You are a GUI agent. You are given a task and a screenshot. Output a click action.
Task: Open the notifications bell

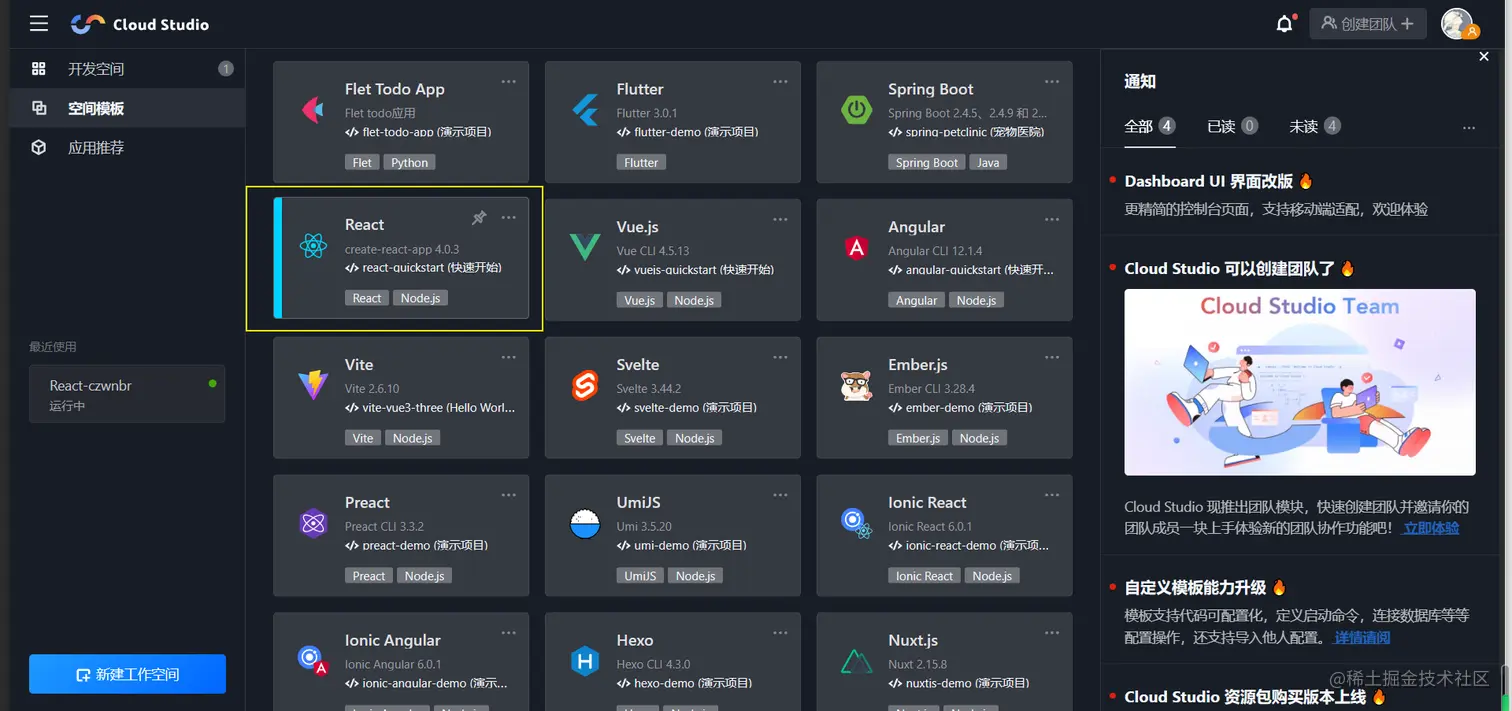tap(1285, 23)
